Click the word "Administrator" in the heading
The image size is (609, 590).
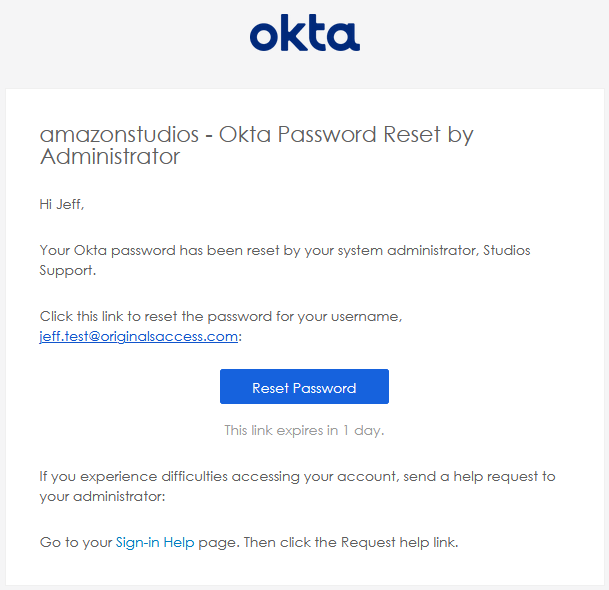click(x=110, y=157)
